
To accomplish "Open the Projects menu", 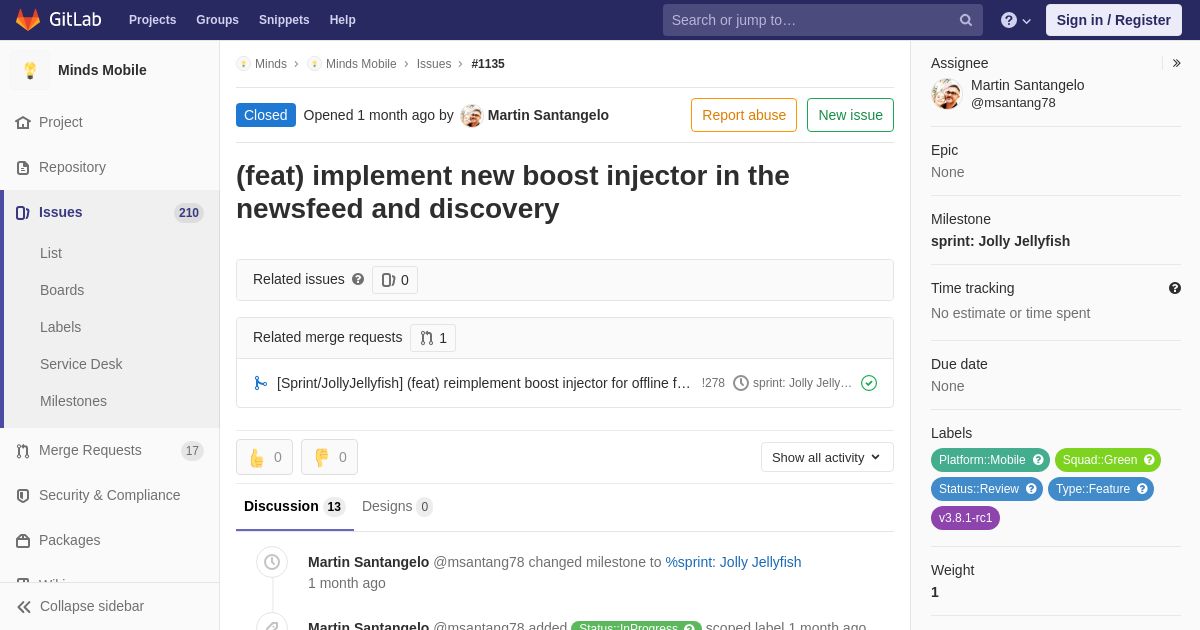I will (x=152, y=20).
